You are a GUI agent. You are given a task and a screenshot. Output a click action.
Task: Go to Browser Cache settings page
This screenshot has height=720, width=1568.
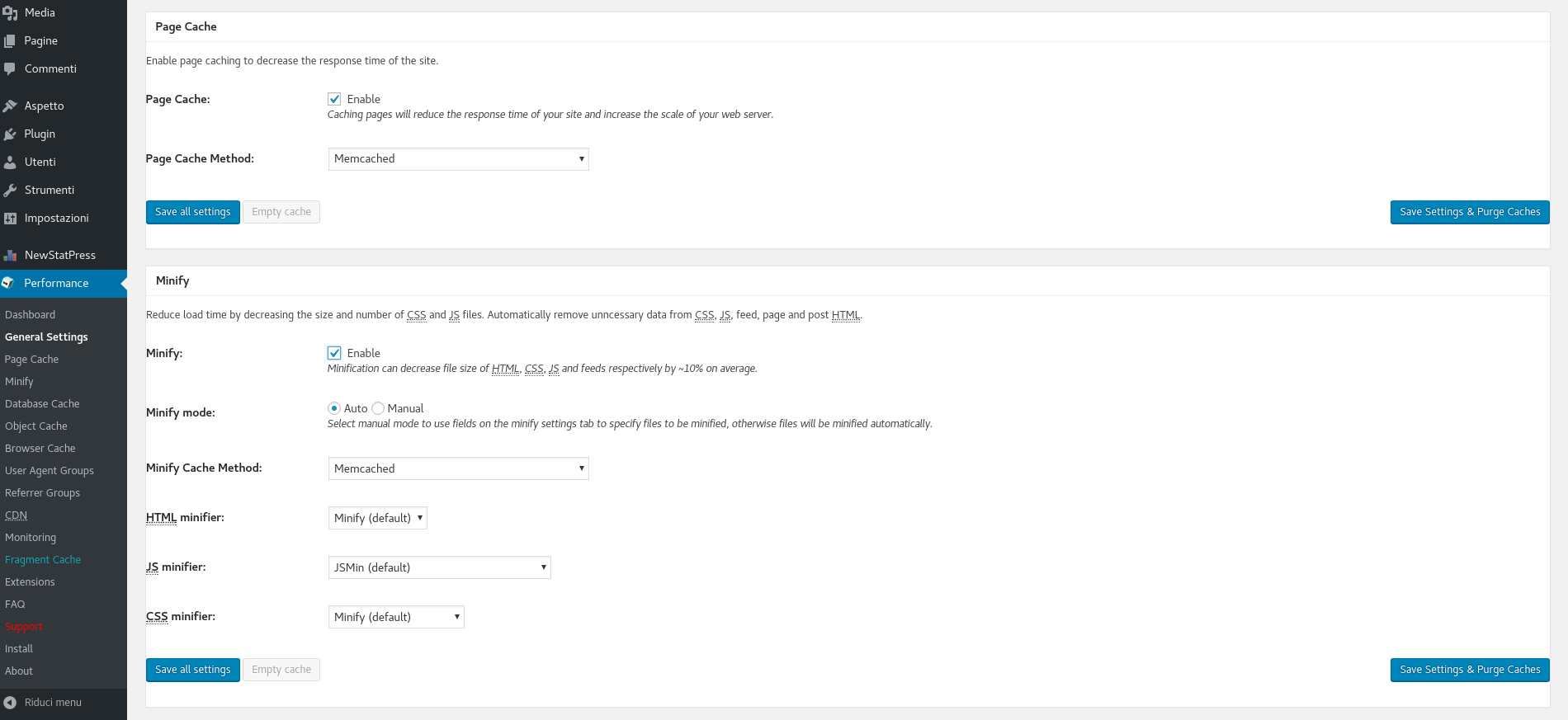(x=40, y=449)
